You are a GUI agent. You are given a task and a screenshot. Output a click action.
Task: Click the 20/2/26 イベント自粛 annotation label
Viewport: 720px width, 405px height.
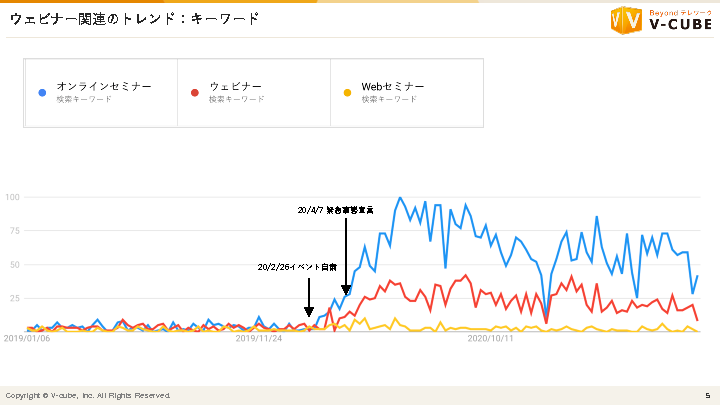tap(297, 267)
